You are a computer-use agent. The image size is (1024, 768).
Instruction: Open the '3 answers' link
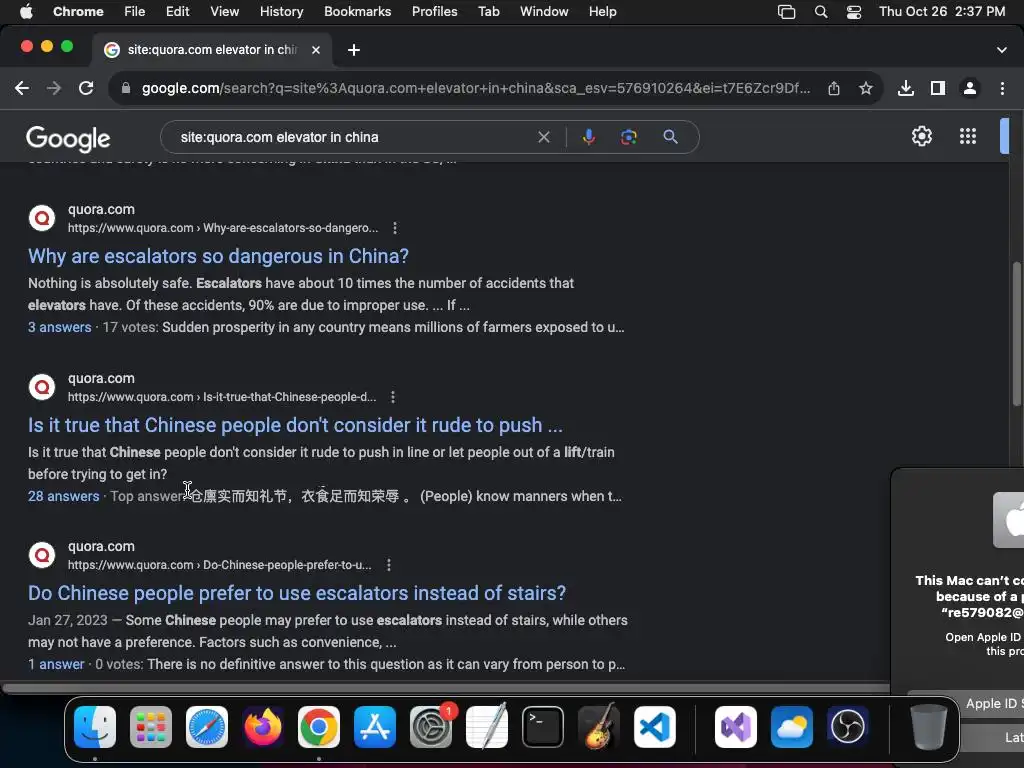click(x=59, y=327)
